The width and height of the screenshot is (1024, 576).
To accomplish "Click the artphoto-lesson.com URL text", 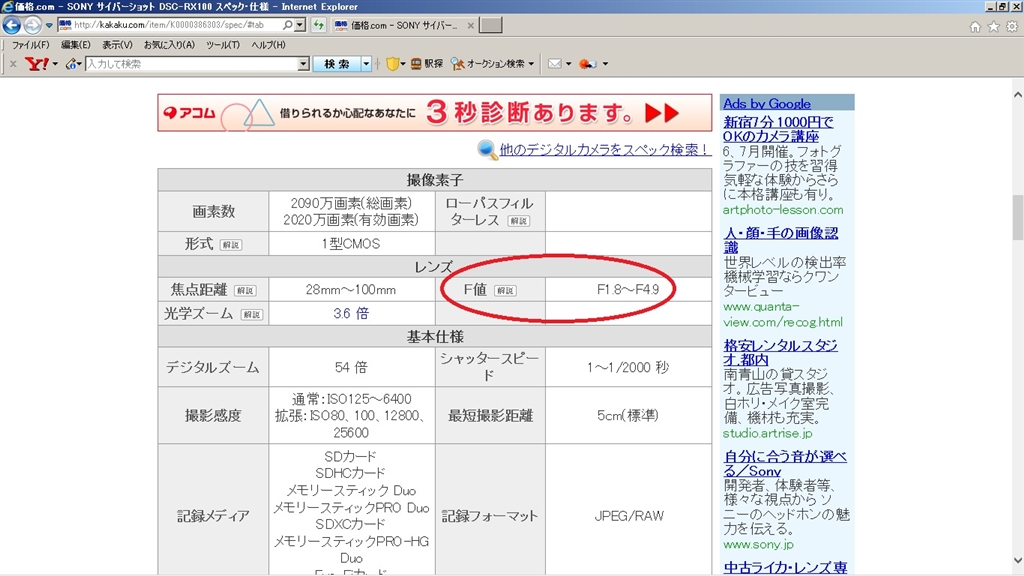I will tap(782, 210).
